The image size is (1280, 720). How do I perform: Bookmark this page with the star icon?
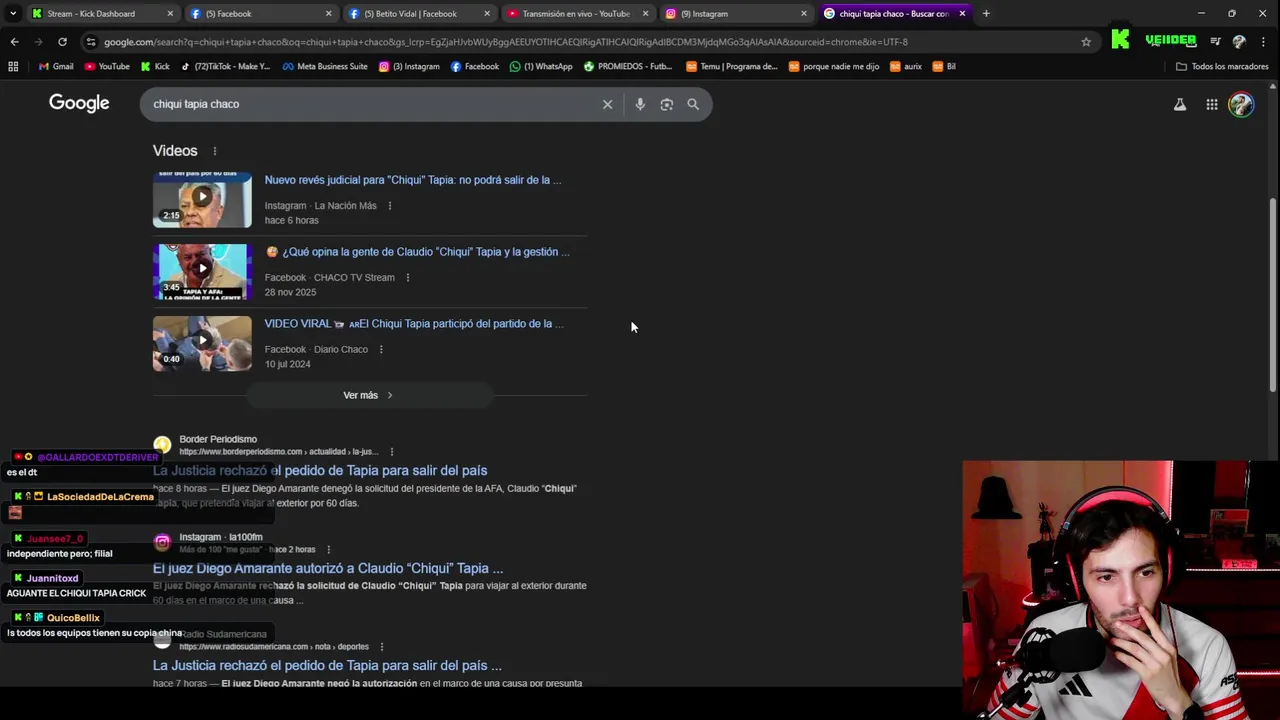(1086, 42)
